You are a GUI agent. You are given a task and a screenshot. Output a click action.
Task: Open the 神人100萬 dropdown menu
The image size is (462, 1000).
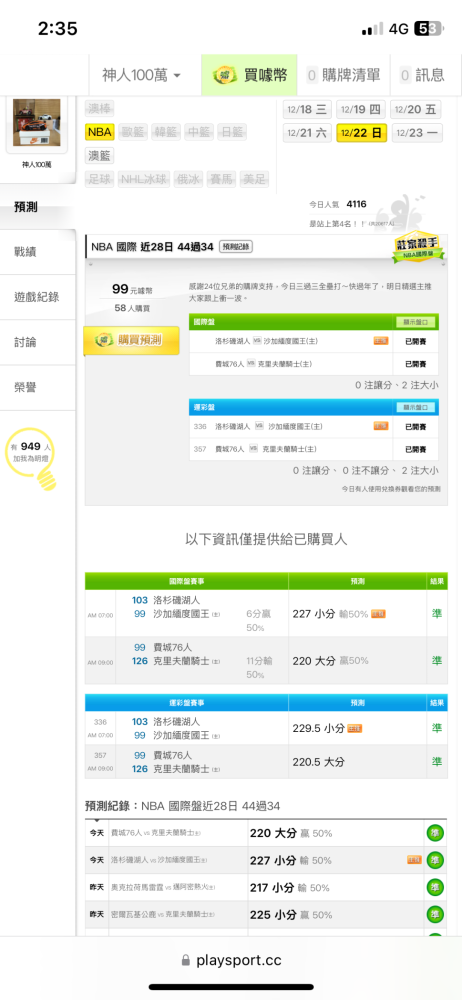coord(142,75)
